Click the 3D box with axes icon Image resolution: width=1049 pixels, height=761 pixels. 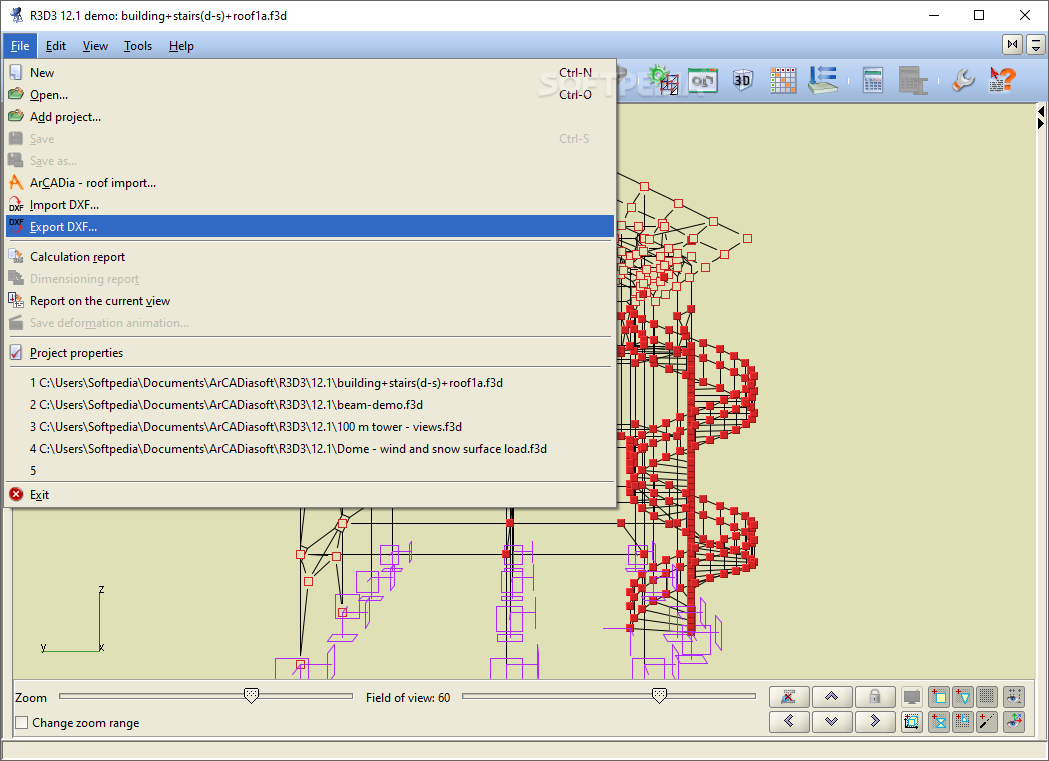click(911, 722)
